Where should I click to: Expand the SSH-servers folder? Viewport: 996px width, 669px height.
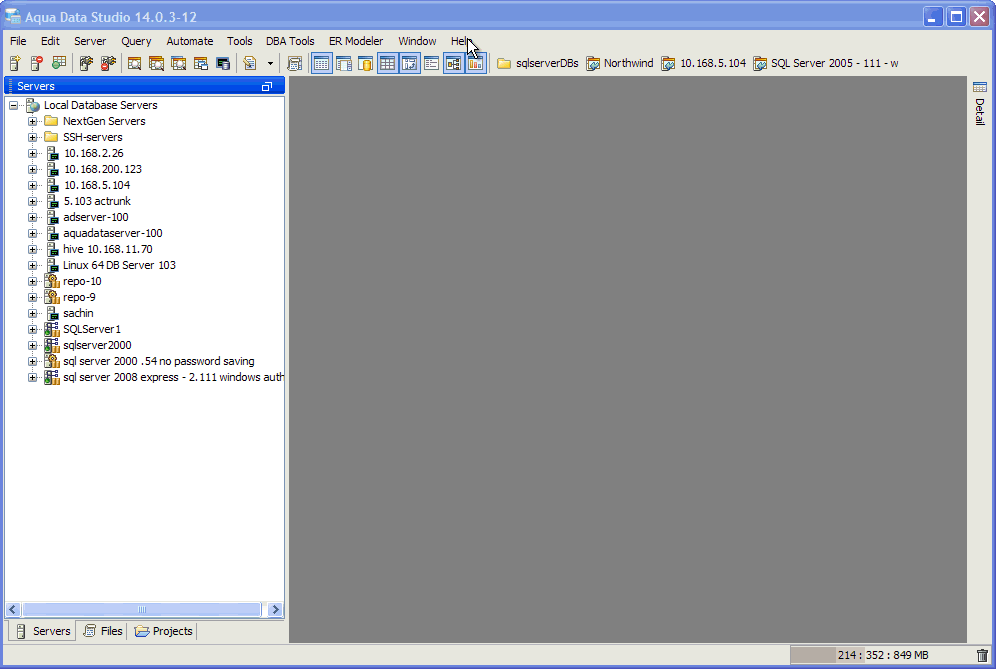click(x=32, y=137)
